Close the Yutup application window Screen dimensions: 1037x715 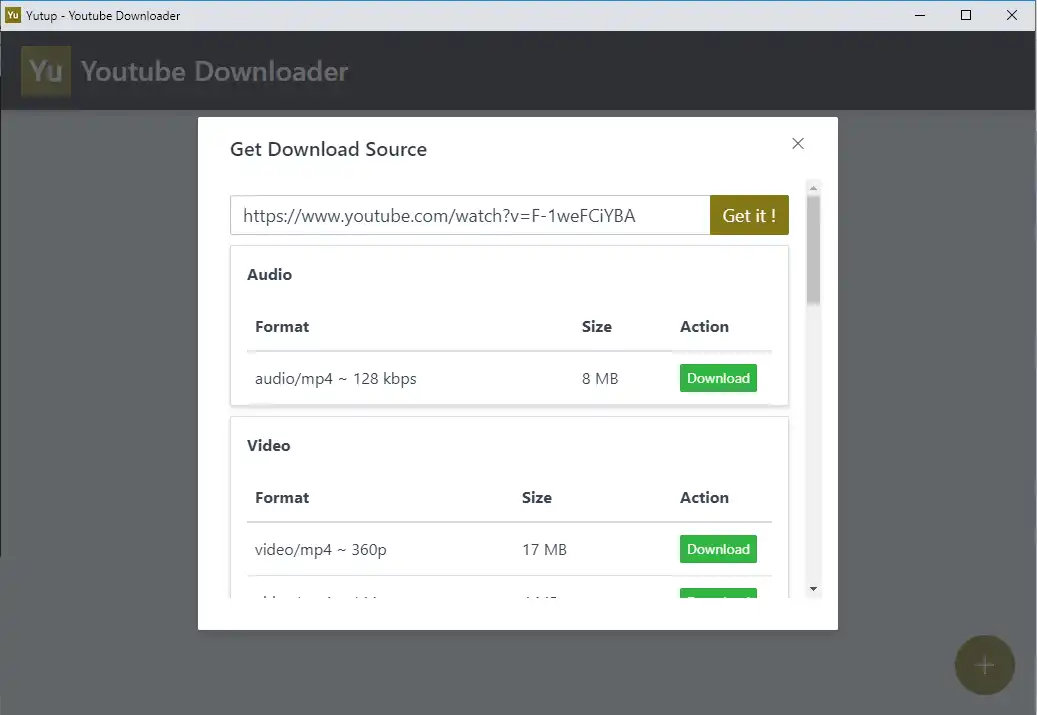click(x=1012, y=15)
